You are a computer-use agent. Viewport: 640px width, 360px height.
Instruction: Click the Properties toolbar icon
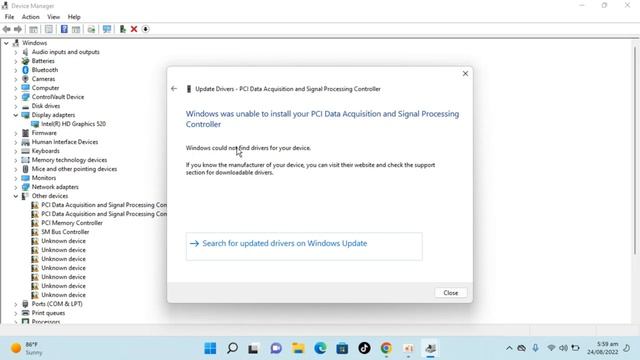coord(49,29)
